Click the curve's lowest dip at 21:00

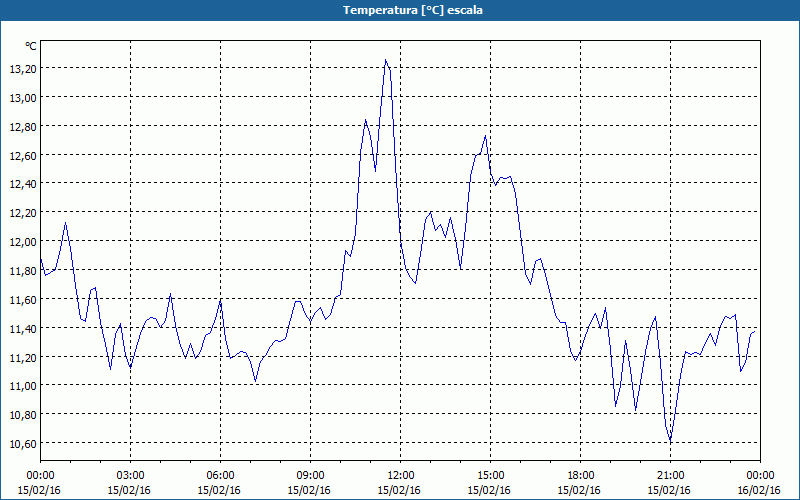[x=670, y=440]
